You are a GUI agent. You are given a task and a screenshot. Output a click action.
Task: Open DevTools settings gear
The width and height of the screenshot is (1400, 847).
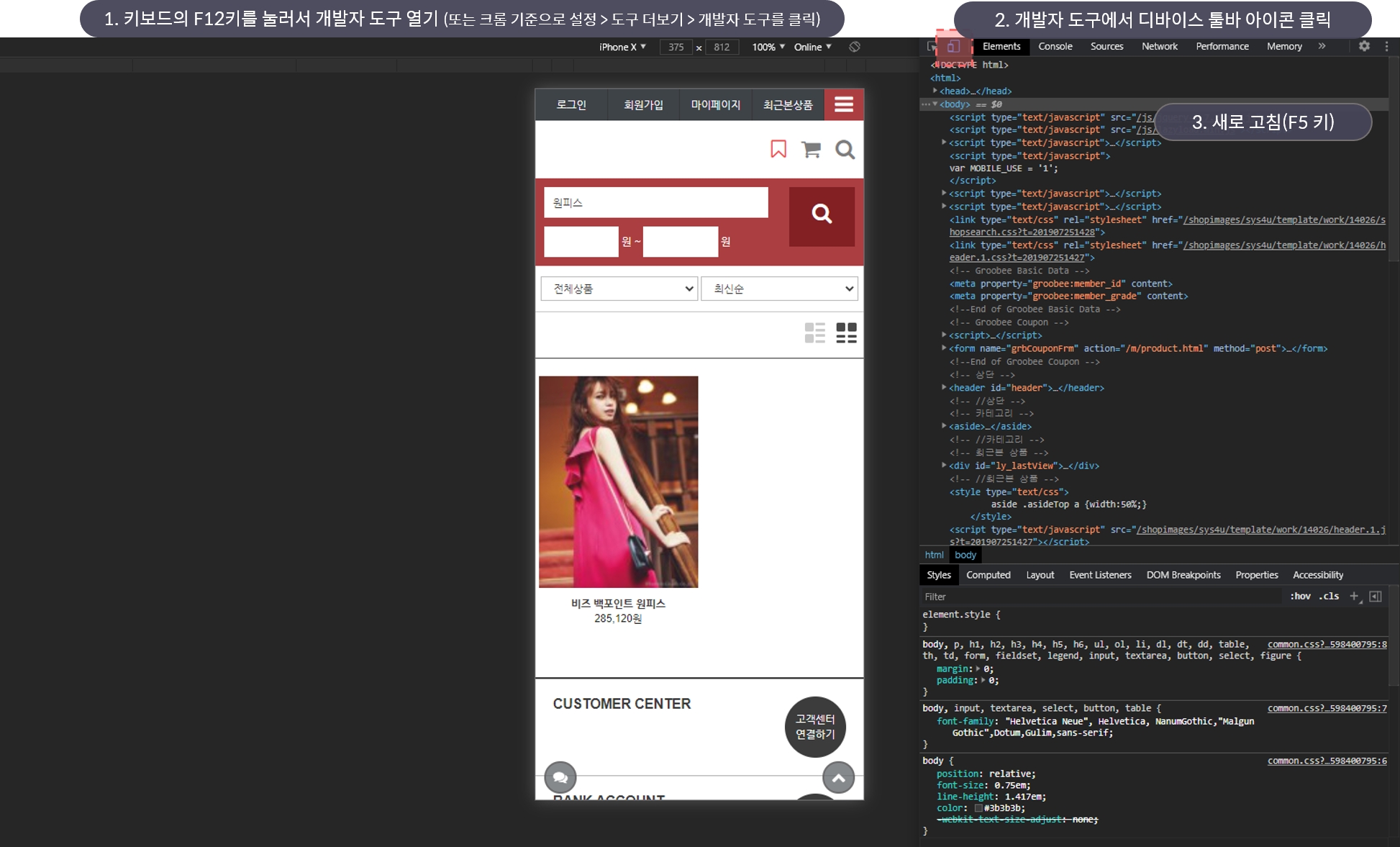1364,46
